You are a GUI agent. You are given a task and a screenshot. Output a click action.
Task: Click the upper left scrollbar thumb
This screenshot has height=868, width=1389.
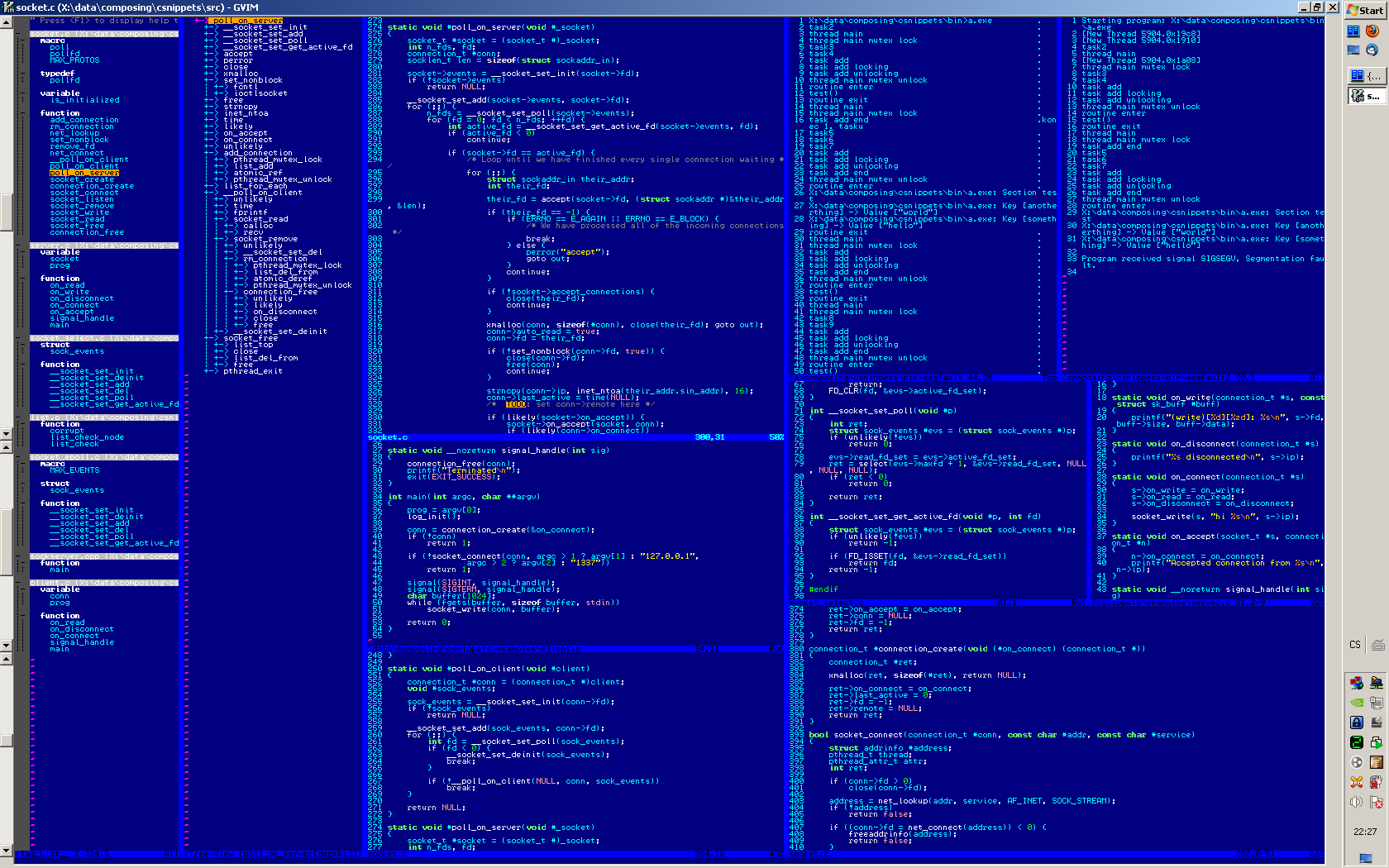(x=7, y=212)
